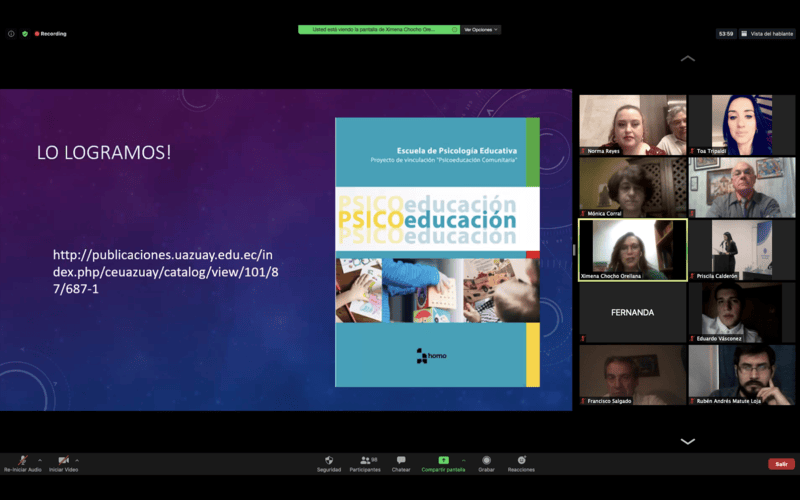Expand the audio options caret

coord(40,460)
